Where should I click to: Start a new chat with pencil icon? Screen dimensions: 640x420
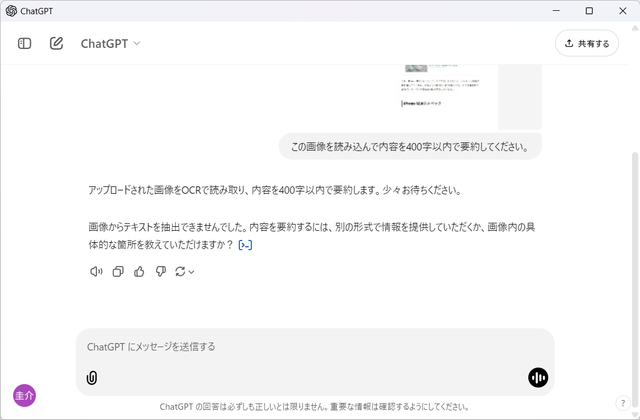(56, 43)
